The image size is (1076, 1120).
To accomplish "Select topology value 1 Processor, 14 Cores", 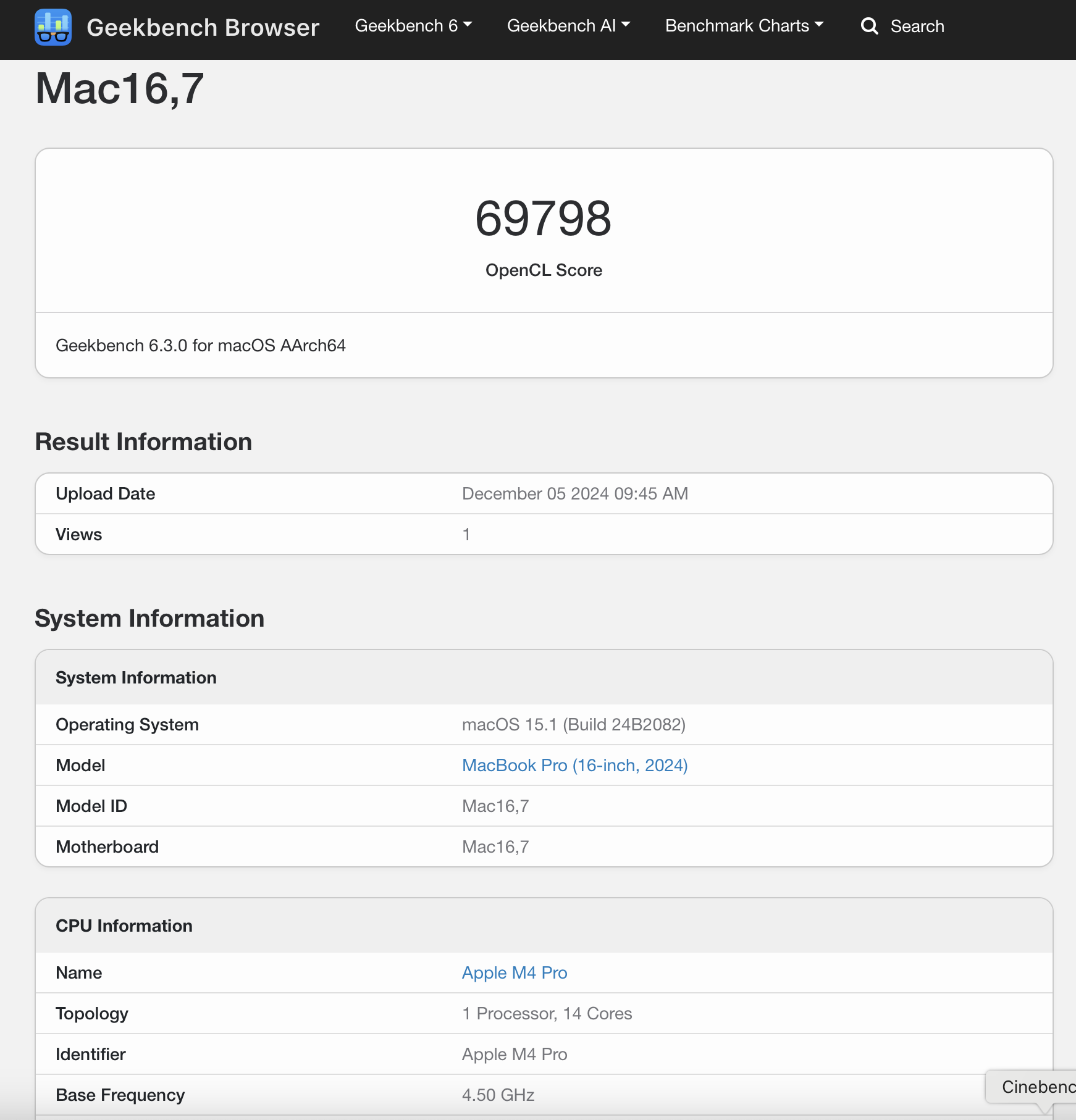I will tap(547, 1014).
